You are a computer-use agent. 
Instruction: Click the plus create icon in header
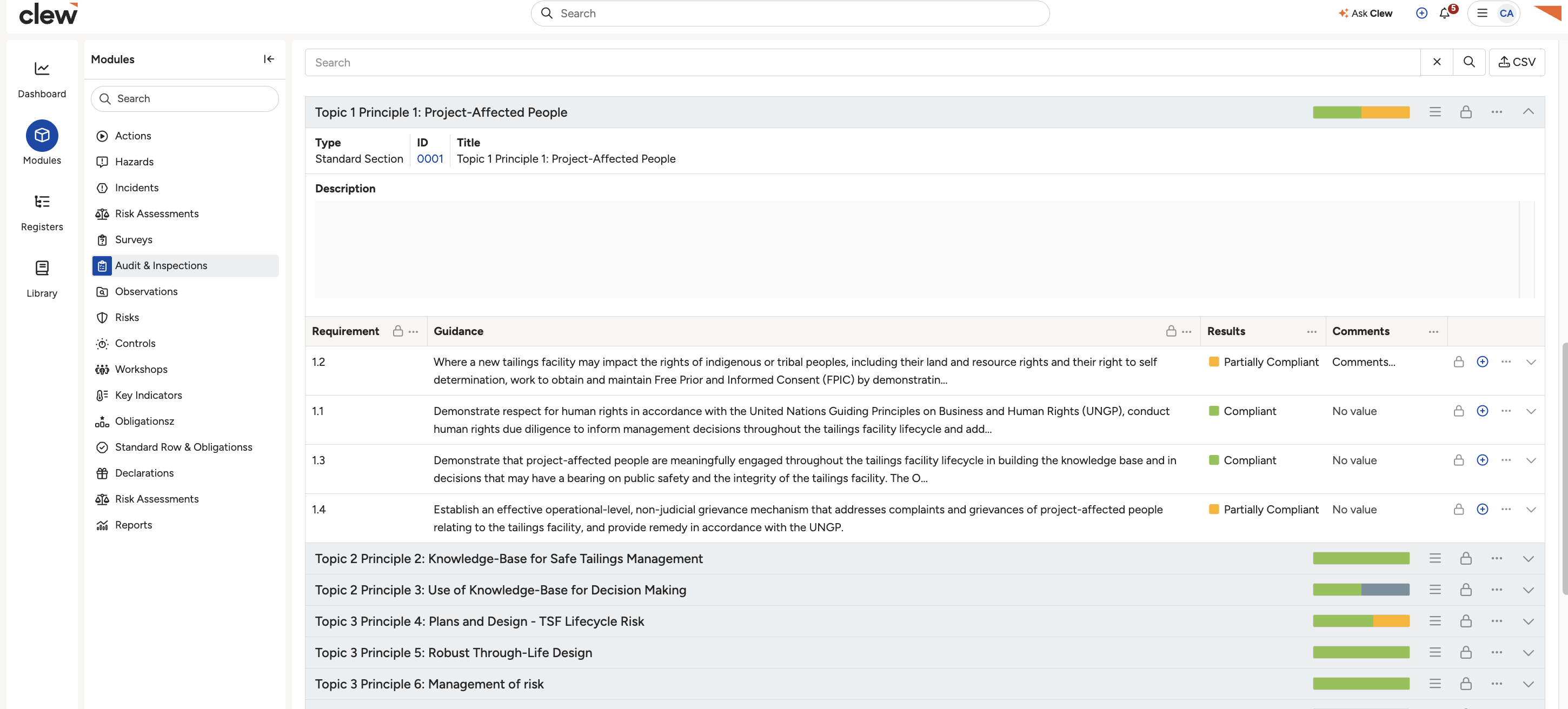pos(1421,14)
